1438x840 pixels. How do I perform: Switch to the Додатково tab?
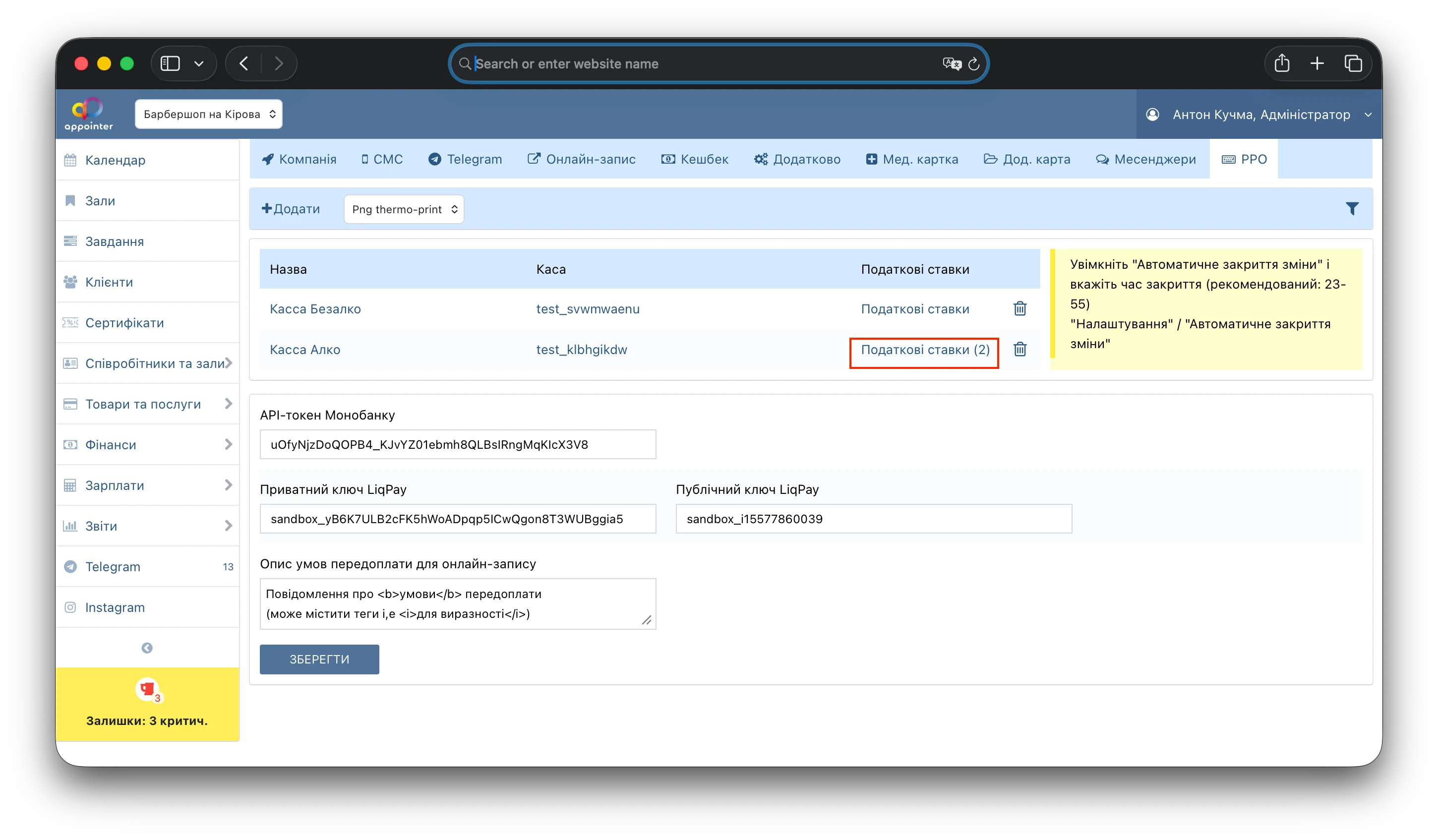click(797, 159)
